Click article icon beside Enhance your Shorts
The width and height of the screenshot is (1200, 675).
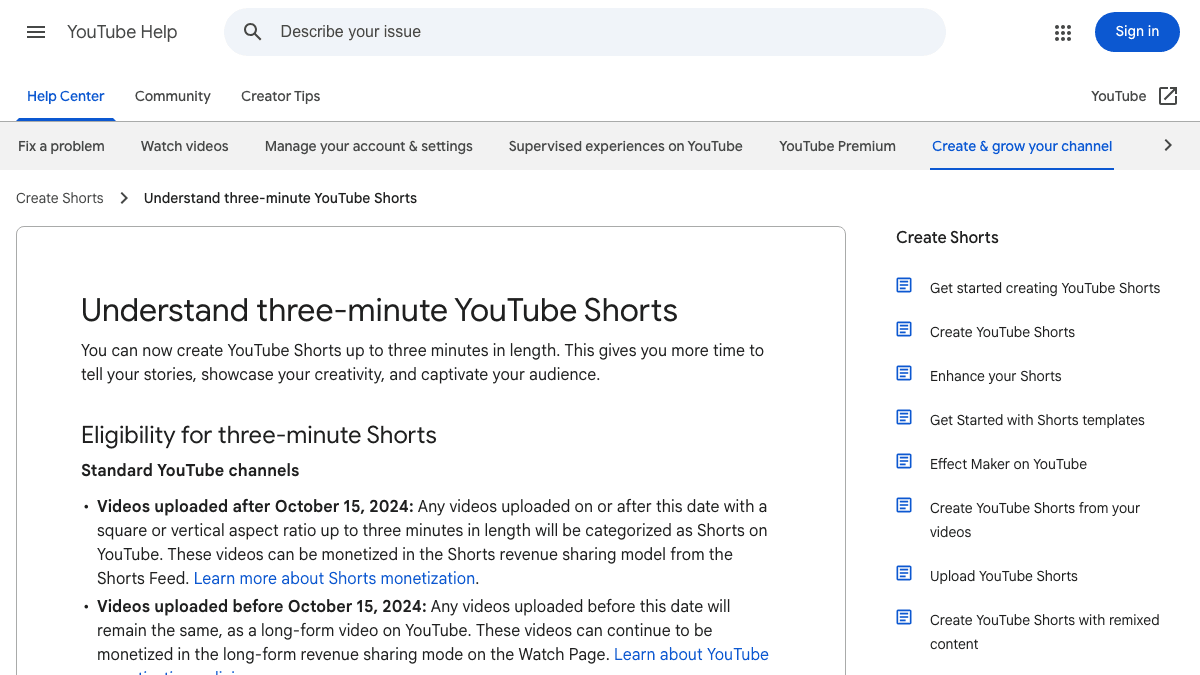[x=904, y=374]
